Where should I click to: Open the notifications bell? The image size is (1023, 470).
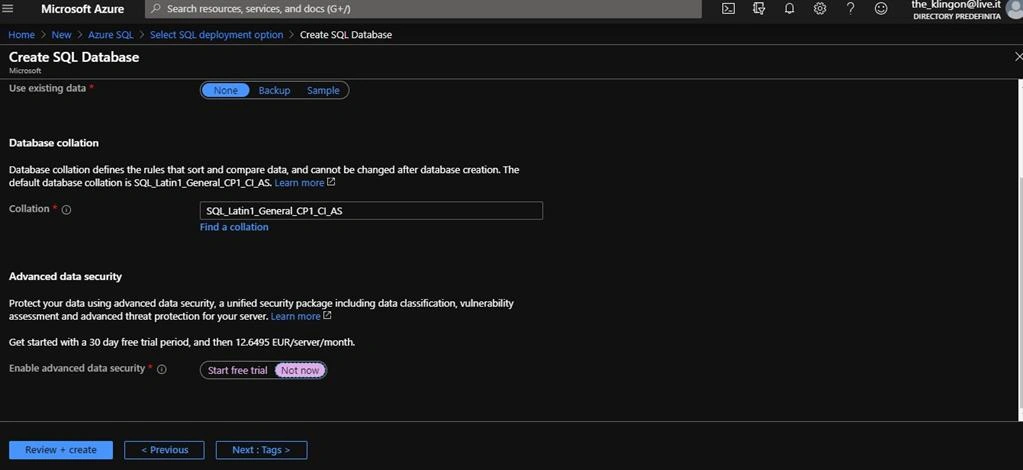coord(789,8)
